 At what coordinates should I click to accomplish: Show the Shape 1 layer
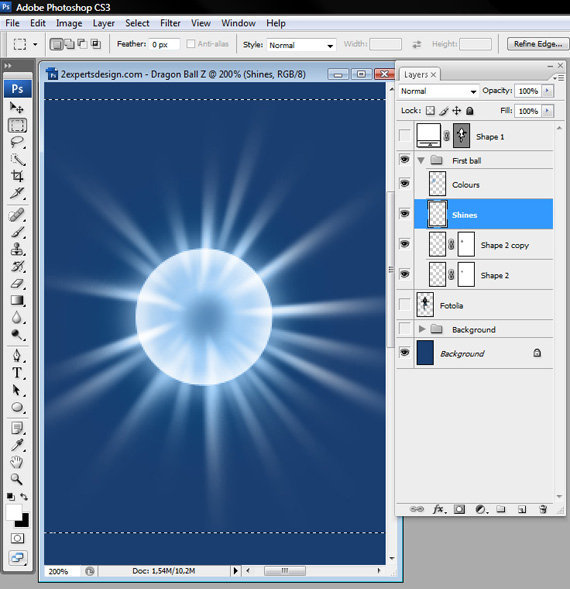(x=404, y=136)
